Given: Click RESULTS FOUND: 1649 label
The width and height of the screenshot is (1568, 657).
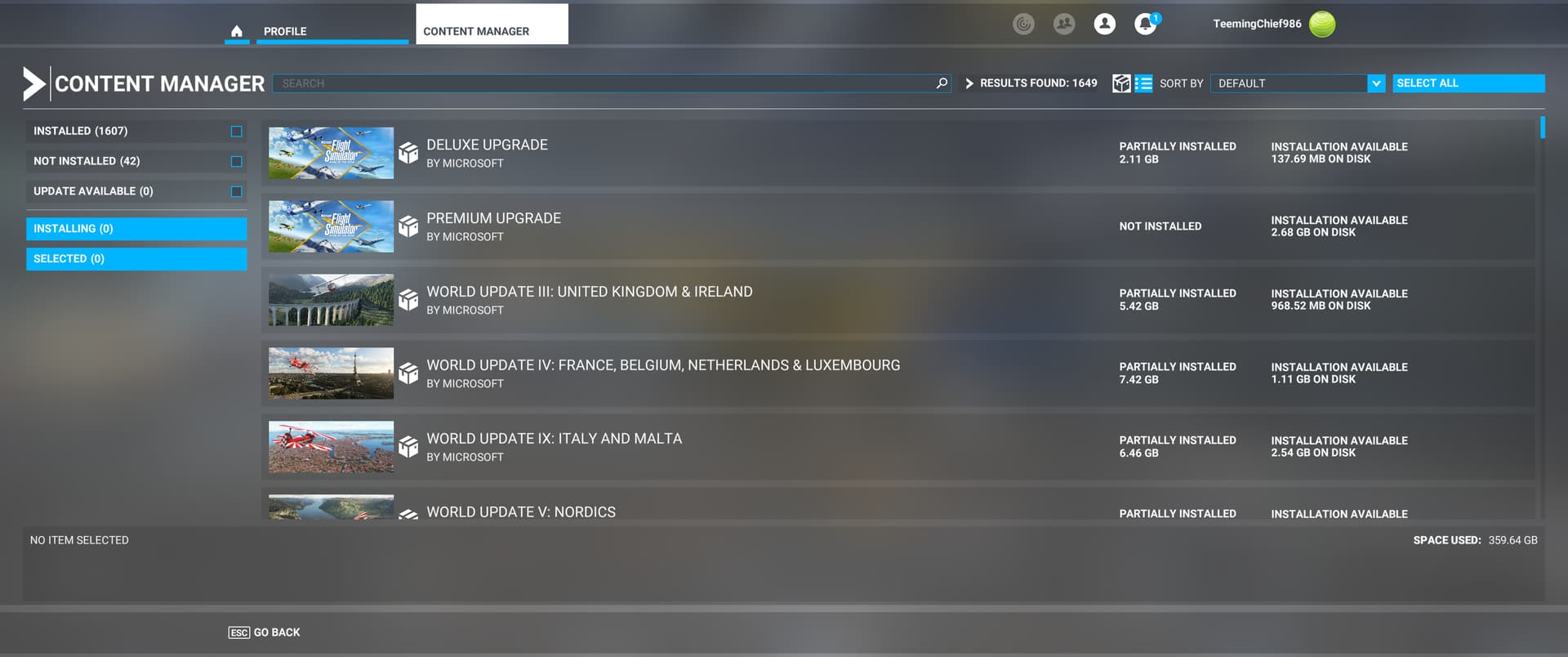Looking at the screenshot, I should [1038, 83].
